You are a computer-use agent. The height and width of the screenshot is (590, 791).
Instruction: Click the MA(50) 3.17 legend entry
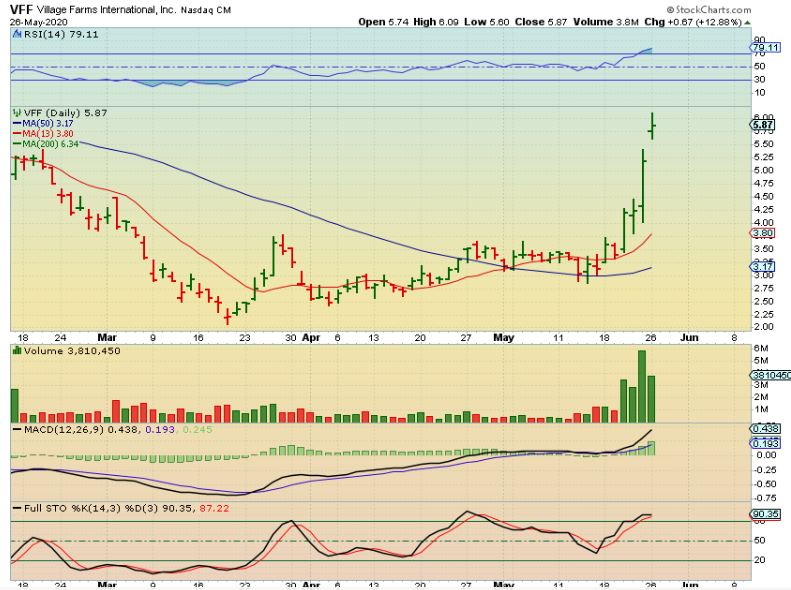point(43,124)
